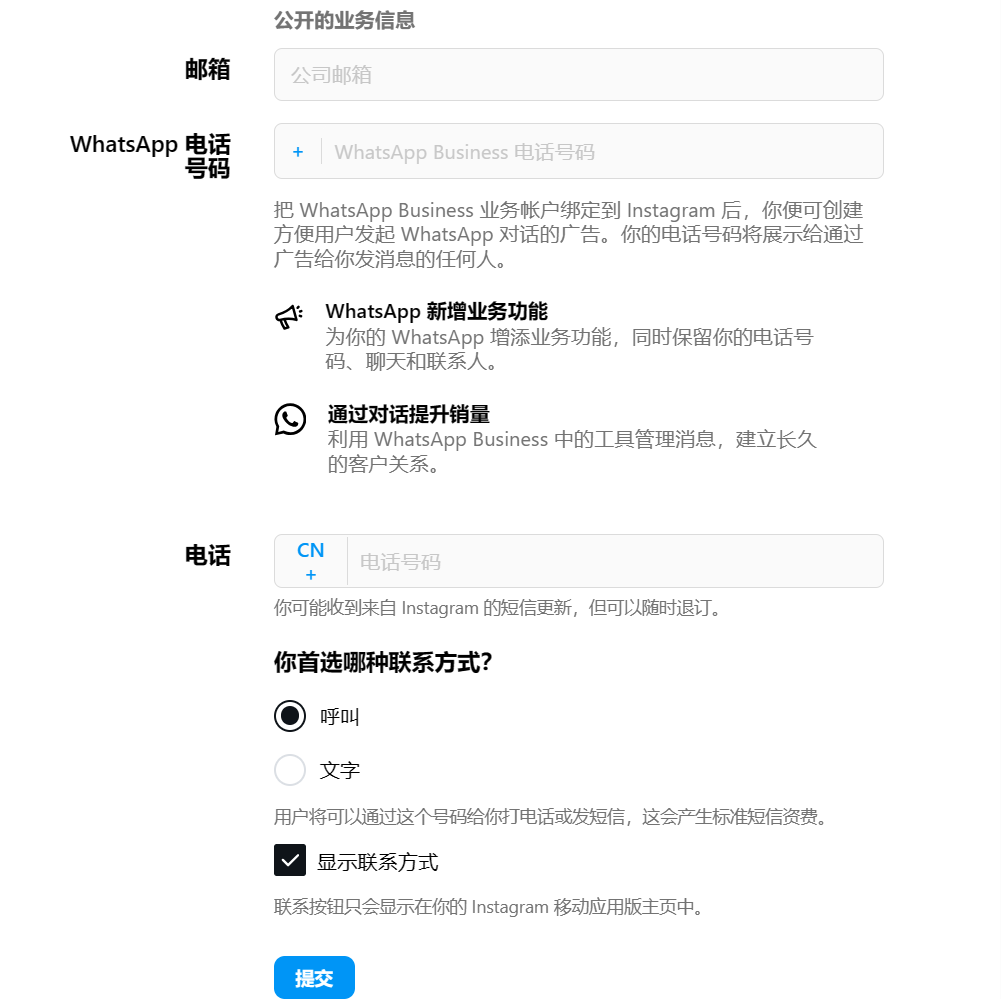This screenshot has width=1001, height=999.
Task: Open the plus country code prefix in WhatsApp field
Action: [x=297, y=152]
